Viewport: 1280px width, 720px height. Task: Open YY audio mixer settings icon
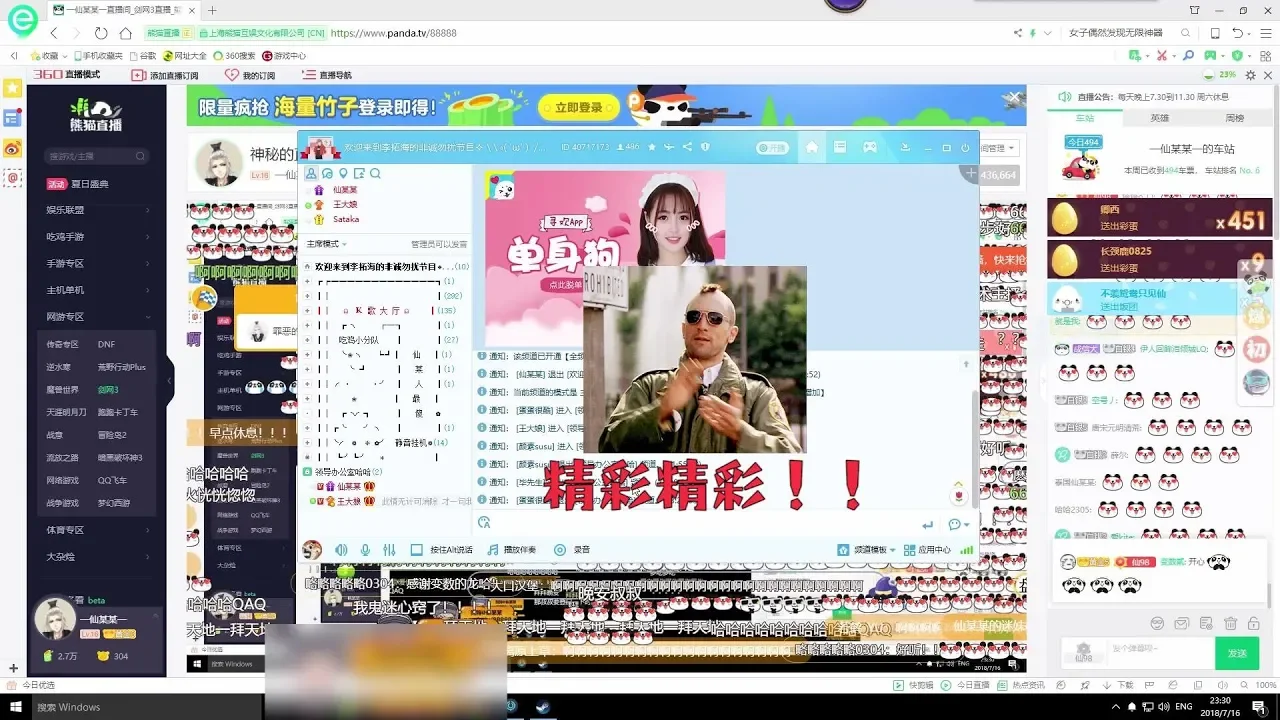(389, 550)
